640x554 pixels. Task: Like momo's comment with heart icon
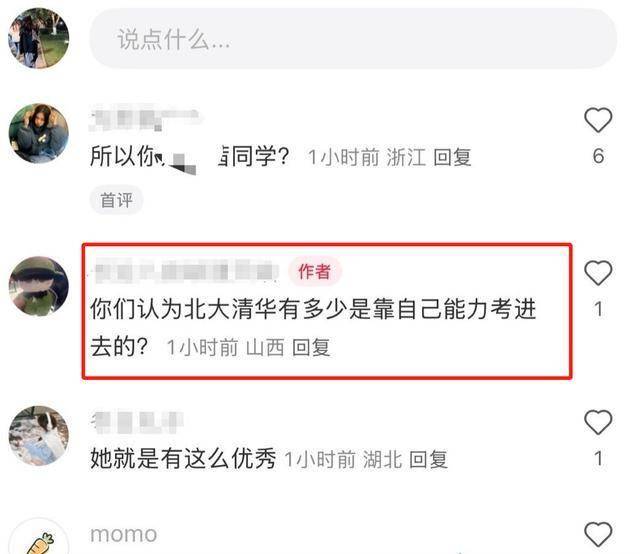(598, 534)
